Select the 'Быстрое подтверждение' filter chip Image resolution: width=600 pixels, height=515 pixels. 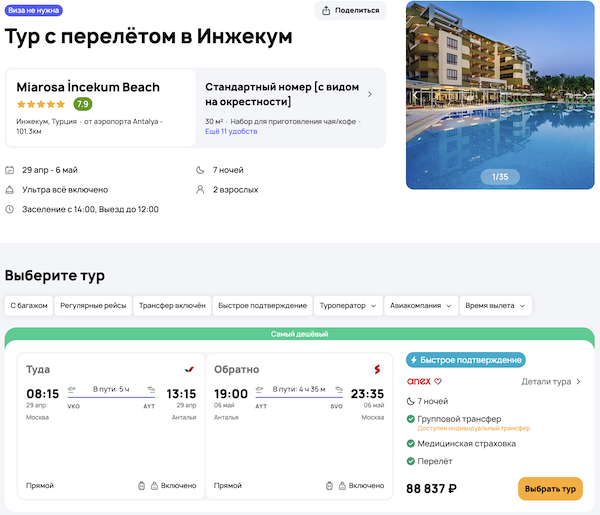point(260,305)
